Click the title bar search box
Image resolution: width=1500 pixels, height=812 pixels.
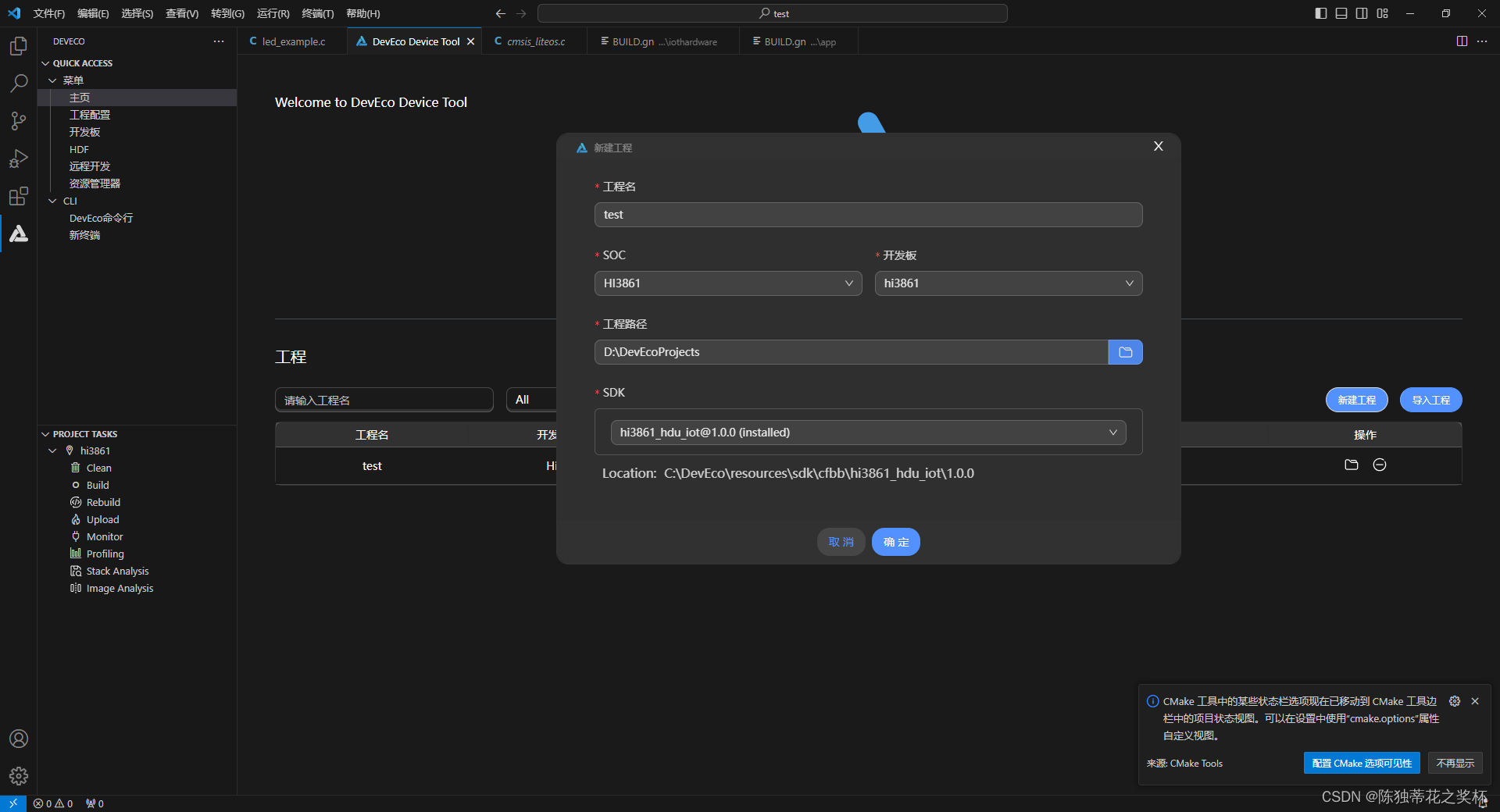(772, 13)
